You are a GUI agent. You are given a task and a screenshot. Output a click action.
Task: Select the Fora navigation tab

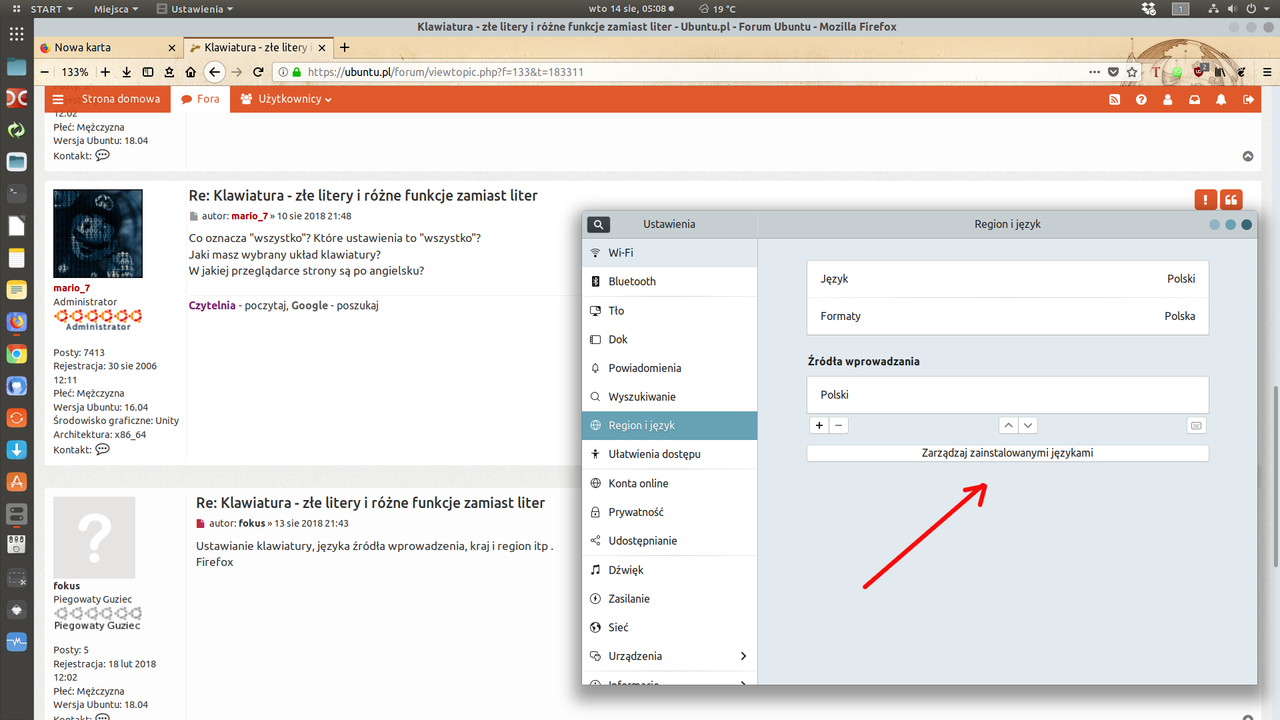tap(200, 99)
